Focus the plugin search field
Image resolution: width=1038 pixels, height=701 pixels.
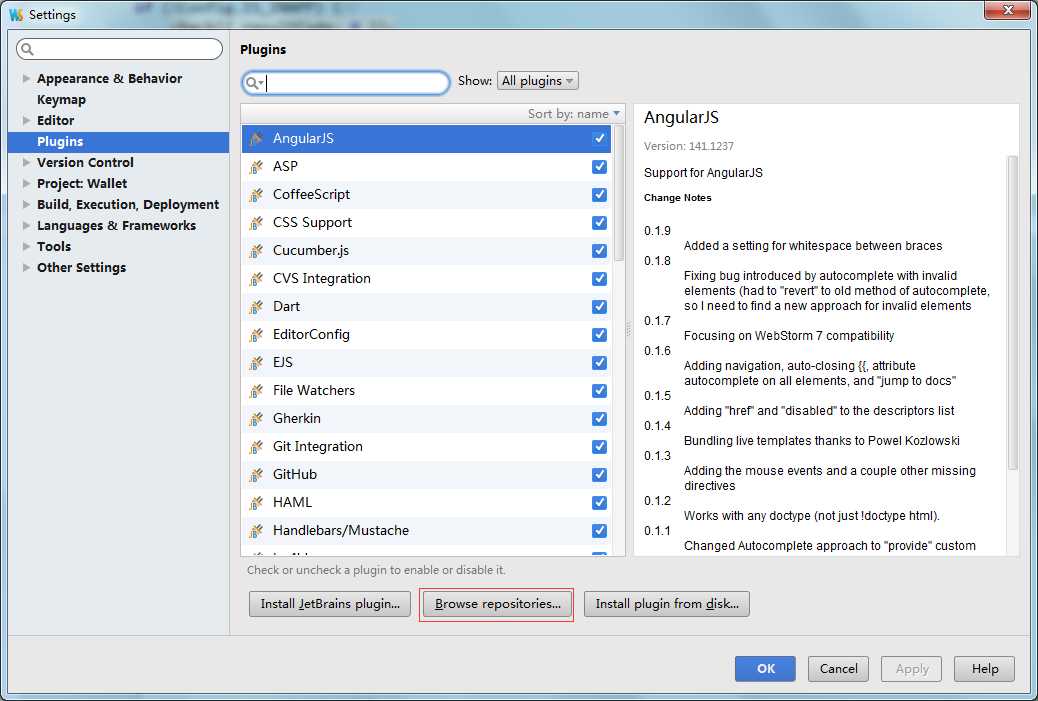pyautogui.click(x=346, y=83)
